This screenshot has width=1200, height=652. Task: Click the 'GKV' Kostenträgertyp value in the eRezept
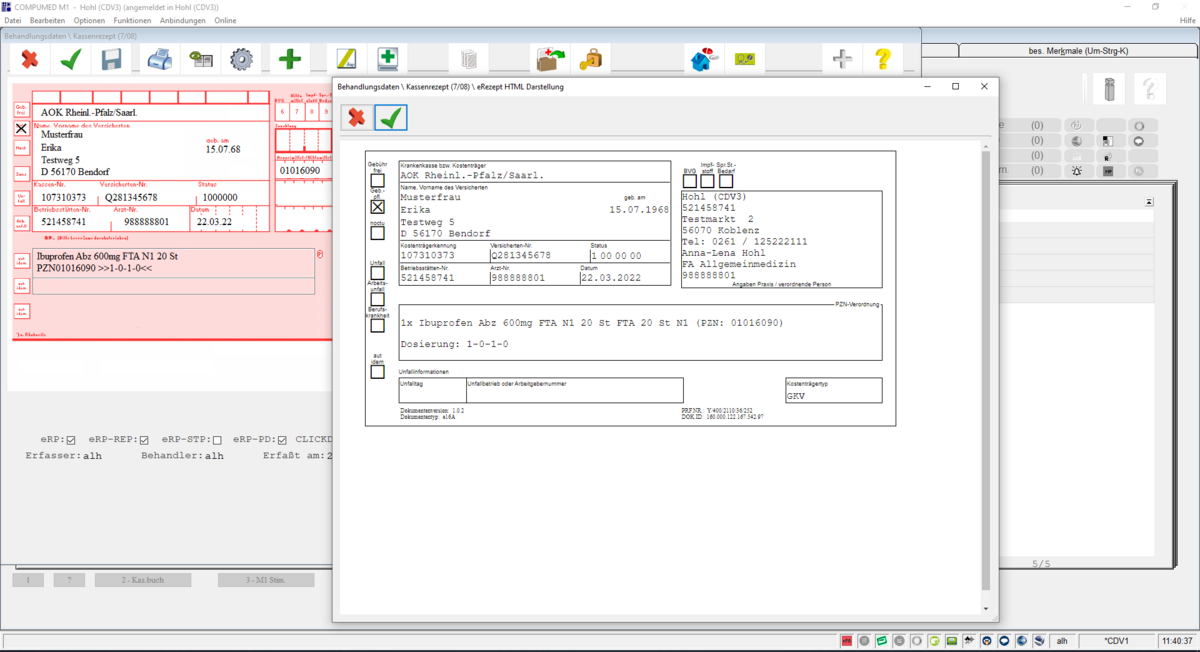(x=796, y=396)
